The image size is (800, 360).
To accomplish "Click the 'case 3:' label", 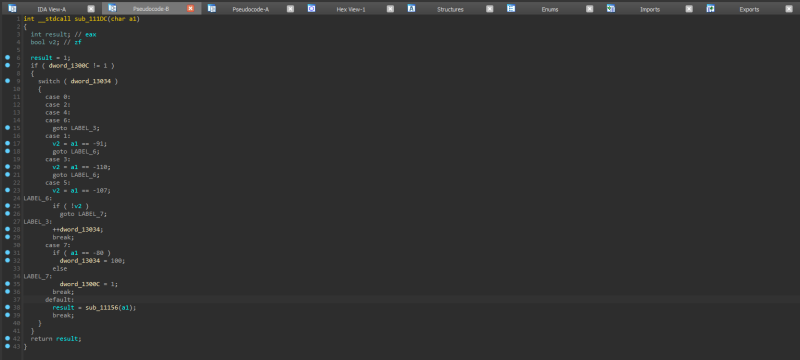I will tap(58, 159).
